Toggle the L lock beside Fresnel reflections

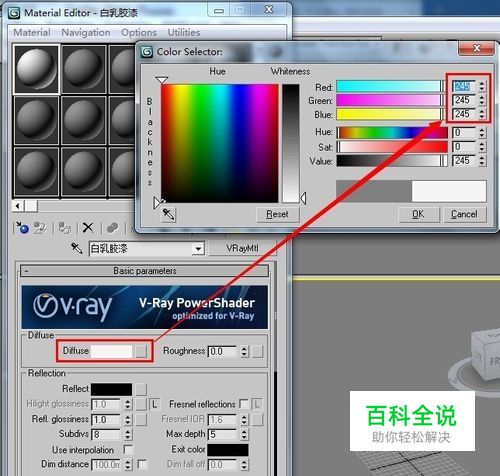tap(257, 404)
